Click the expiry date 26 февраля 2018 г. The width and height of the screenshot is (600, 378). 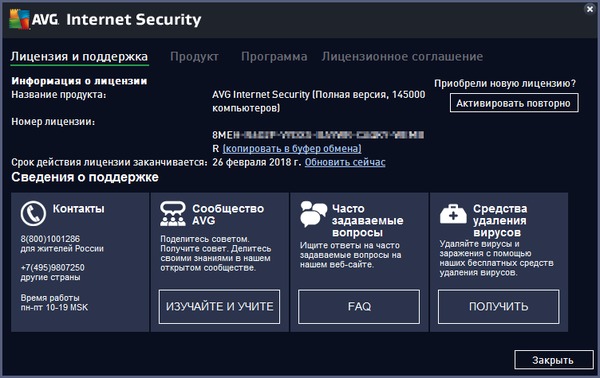(x=257, y=162)
